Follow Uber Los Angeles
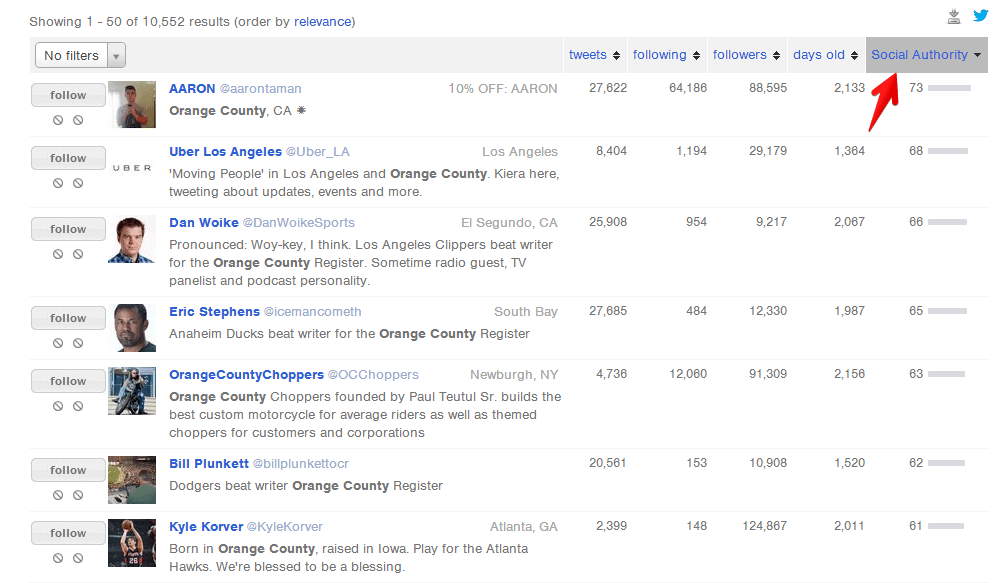 [68, 158]
